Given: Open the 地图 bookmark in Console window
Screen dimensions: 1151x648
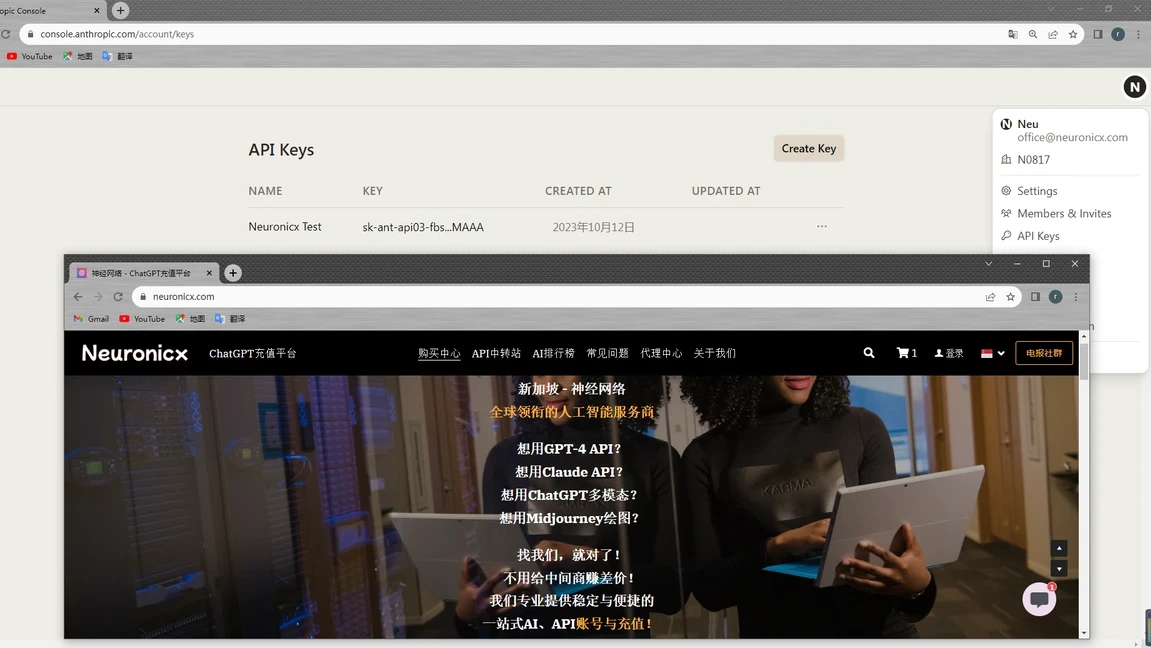Looking at the screenshot, I should pyautogui.click(x=78, y=56).
